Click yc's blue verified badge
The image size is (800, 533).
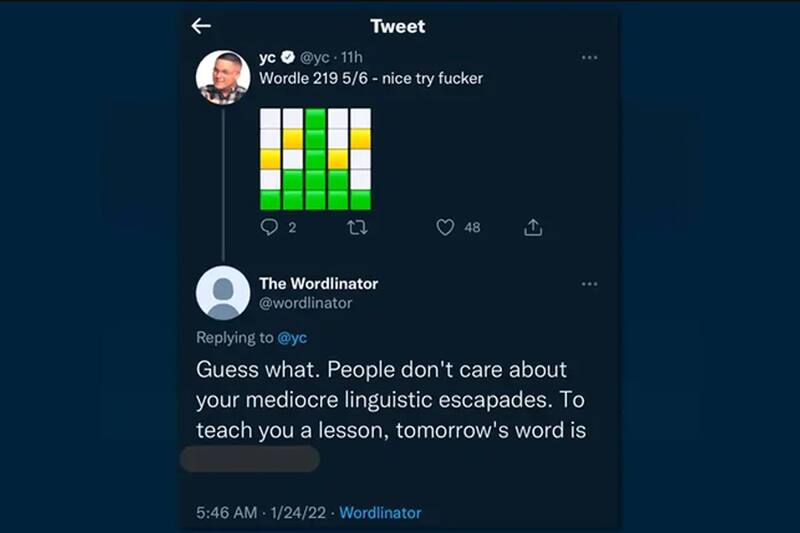click(287, 58)
